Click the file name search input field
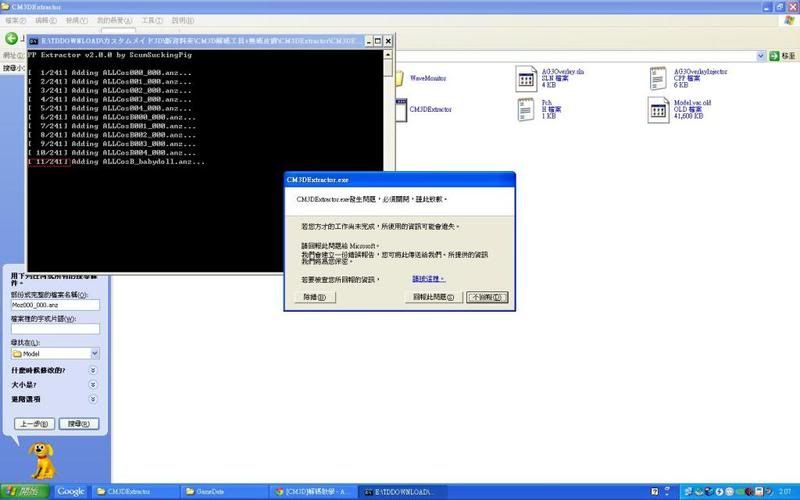This screenshot has height=500, width=800. pos(55,305)
